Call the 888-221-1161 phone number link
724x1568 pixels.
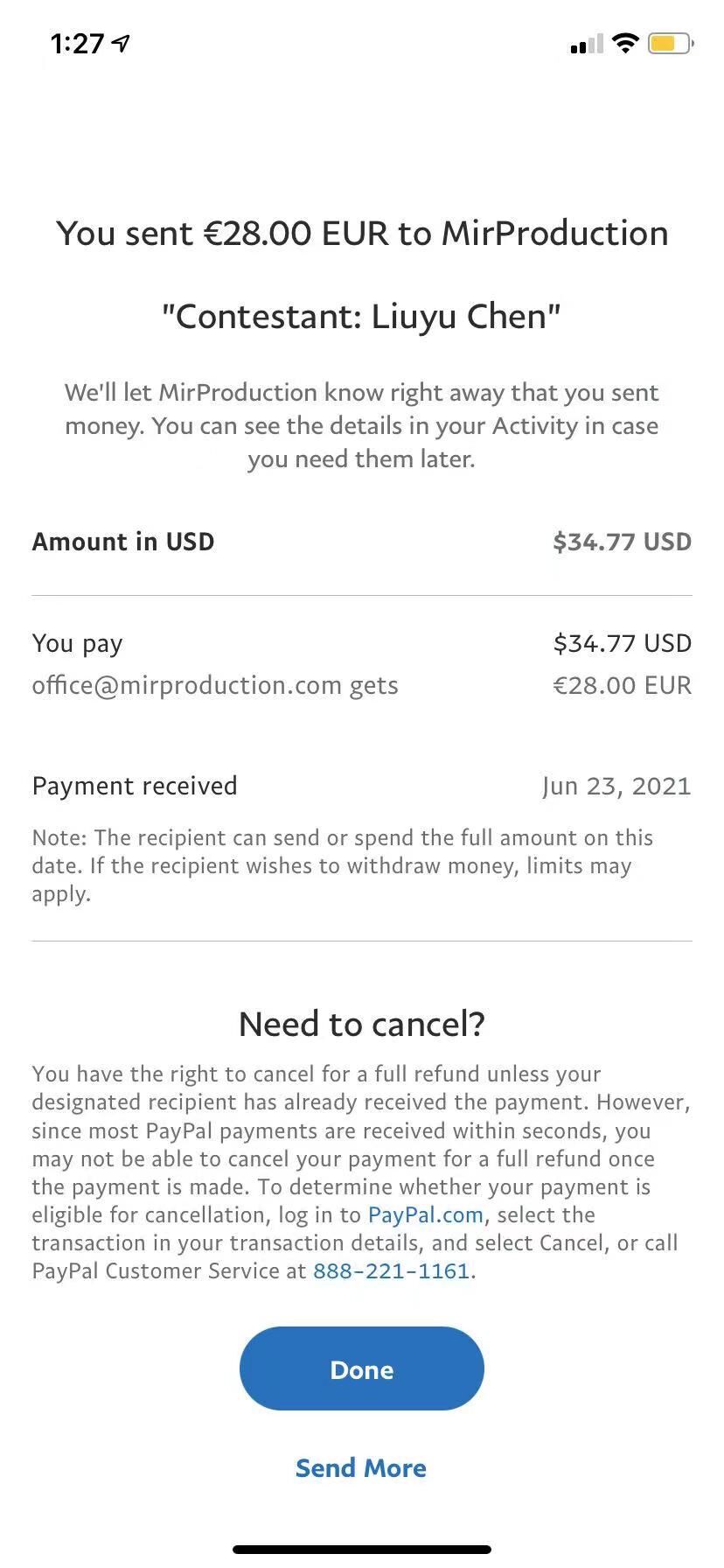[392, 1271]
